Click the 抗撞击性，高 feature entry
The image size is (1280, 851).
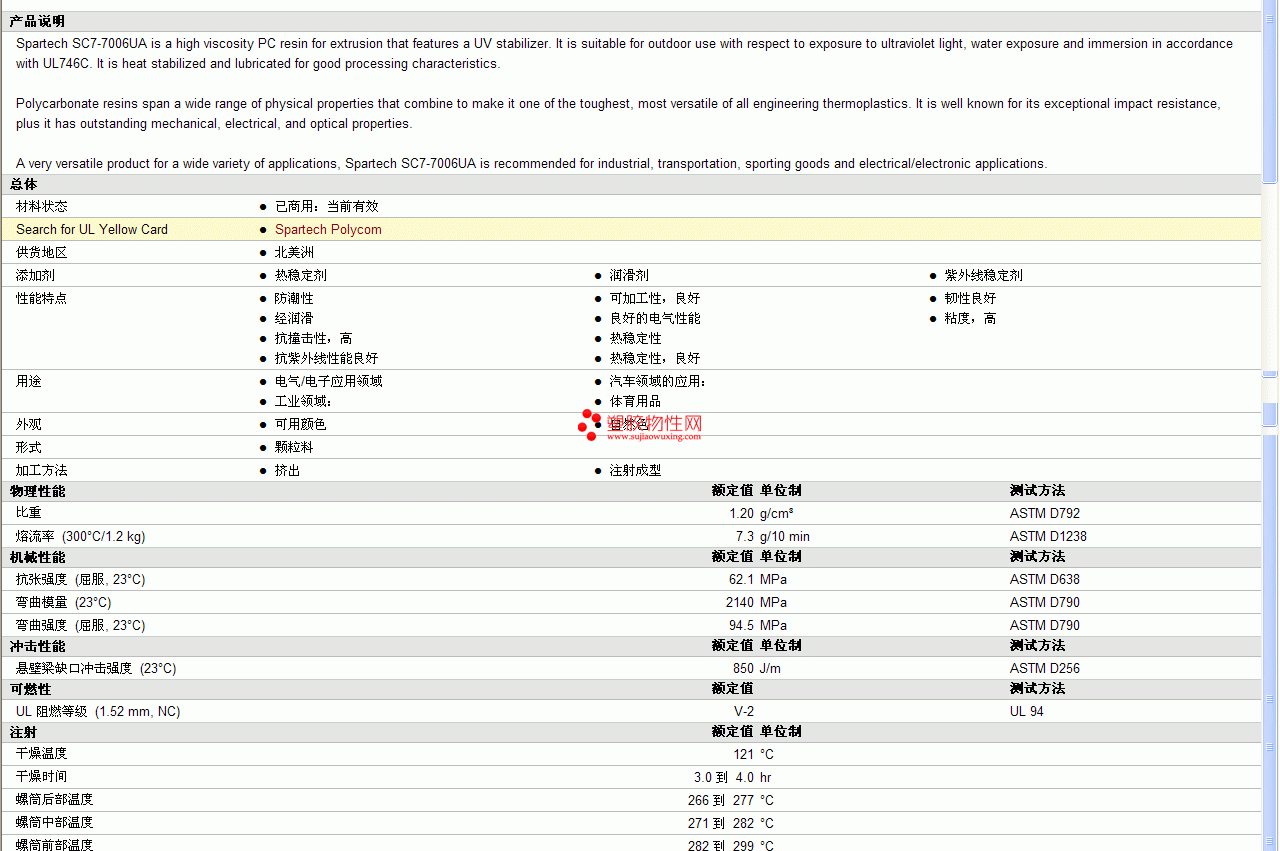point(314,338)
